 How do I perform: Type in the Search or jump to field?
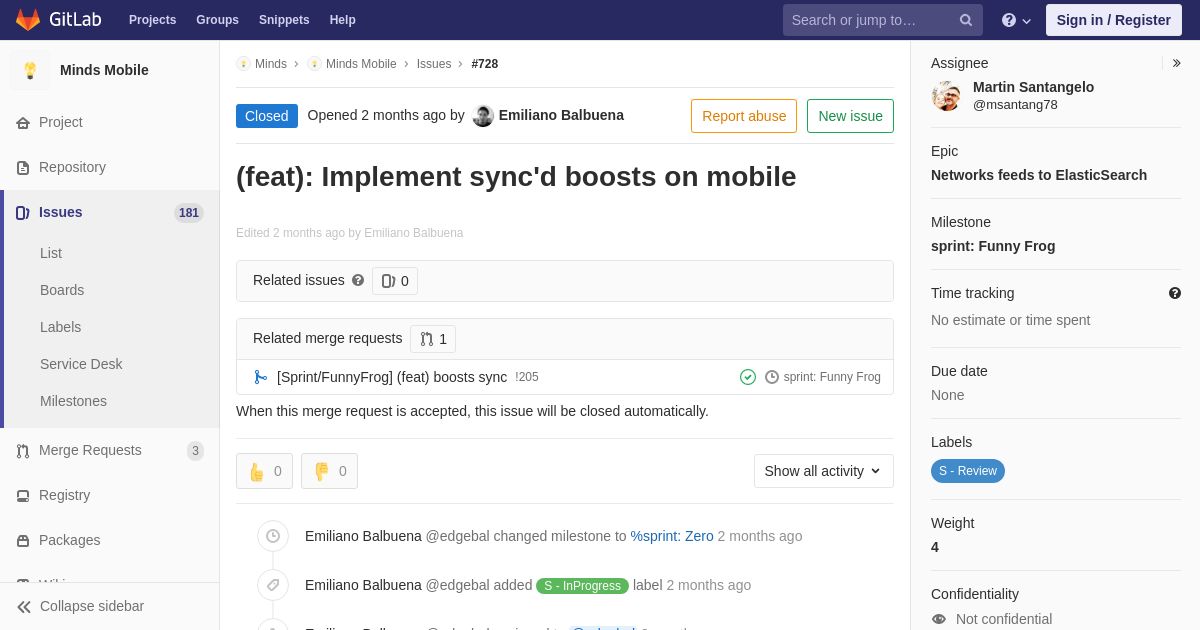point(870,20)
